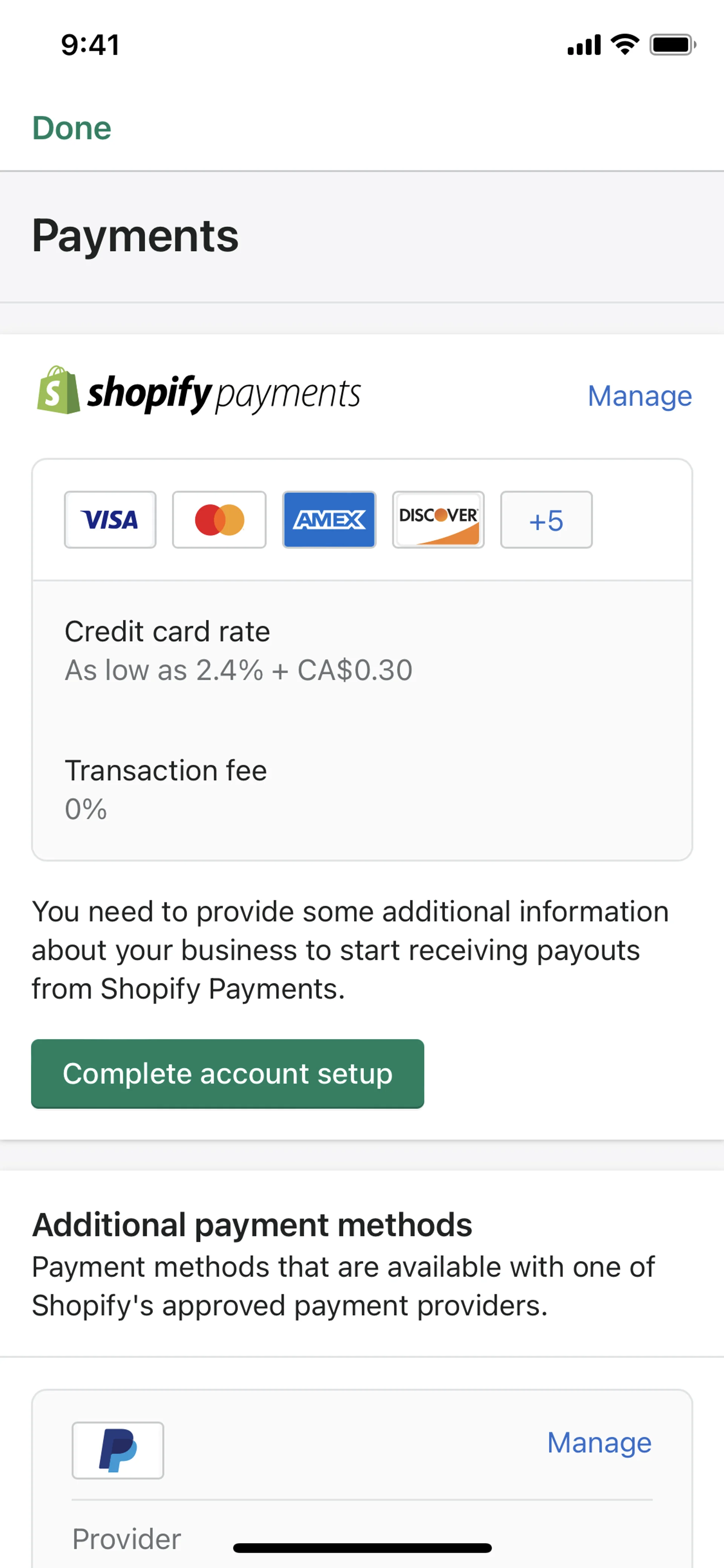Tap the Additional payment methods heading
The height and width of the screenshot is (1568, 724).
pos(252,1224)
